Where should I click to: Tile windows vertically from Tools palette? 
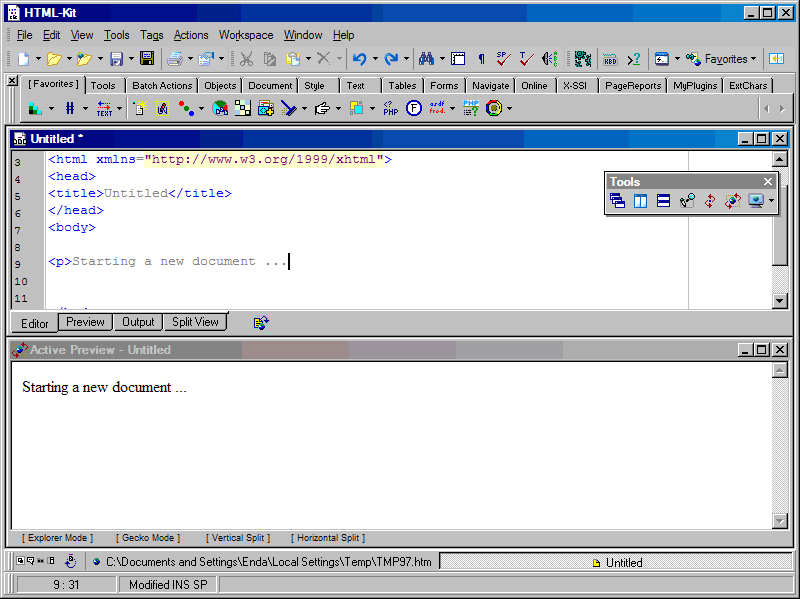(640, 201)
